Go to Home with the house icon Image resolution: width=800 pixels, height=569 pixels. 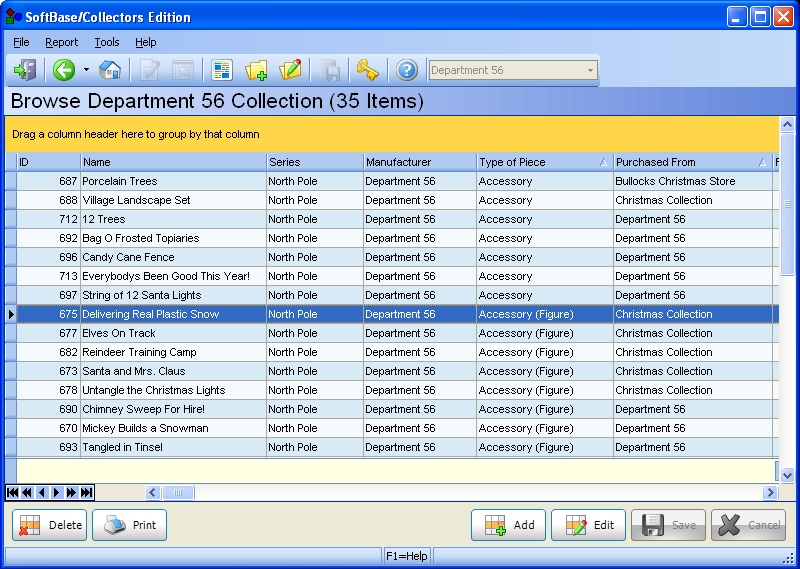[x=110, y=70]
